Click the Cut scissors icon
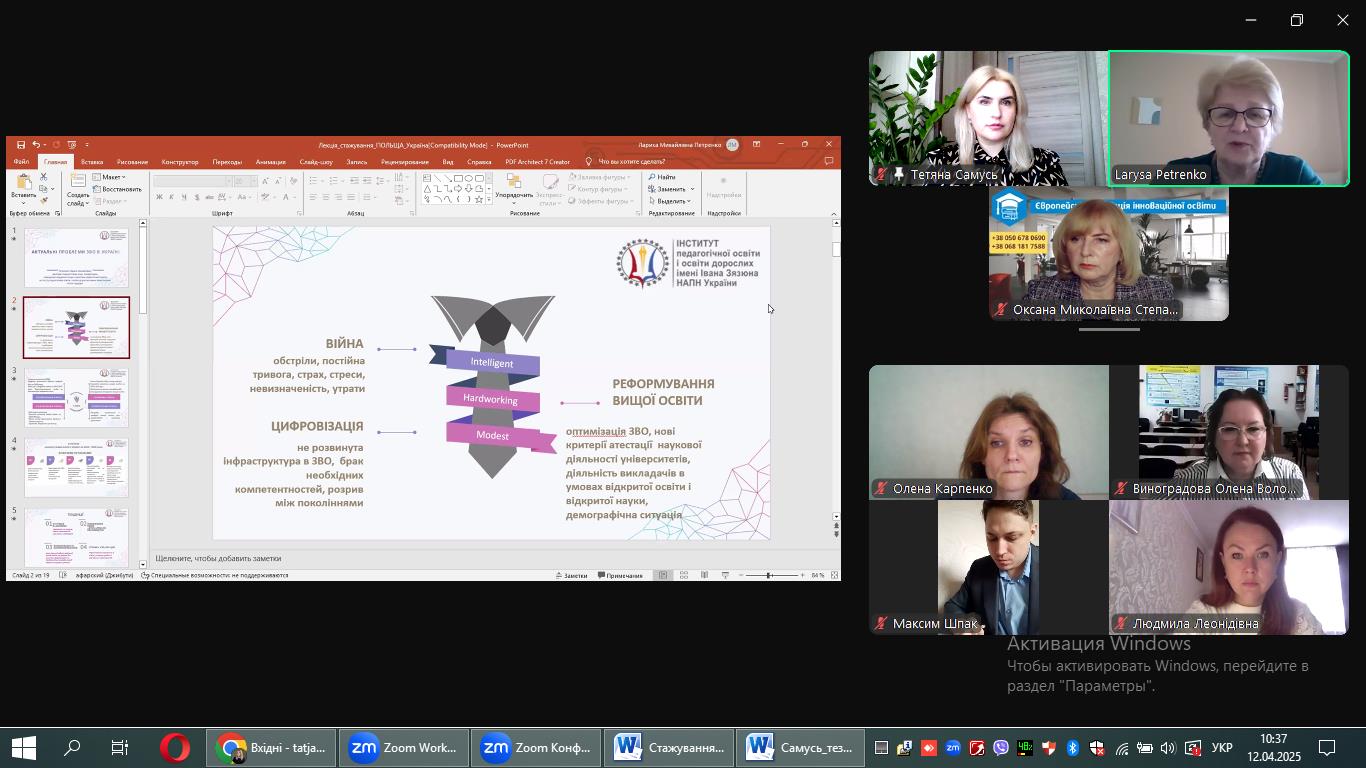 pyautogui.click(x=44, y=177)
